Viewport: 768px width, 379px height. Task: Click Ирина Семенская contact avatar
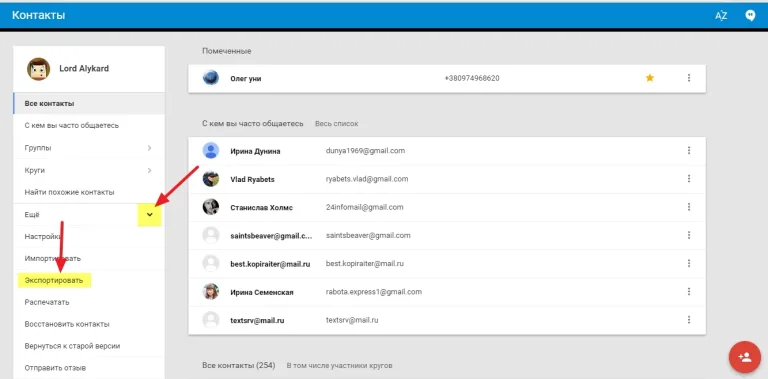tap(211, 291)
